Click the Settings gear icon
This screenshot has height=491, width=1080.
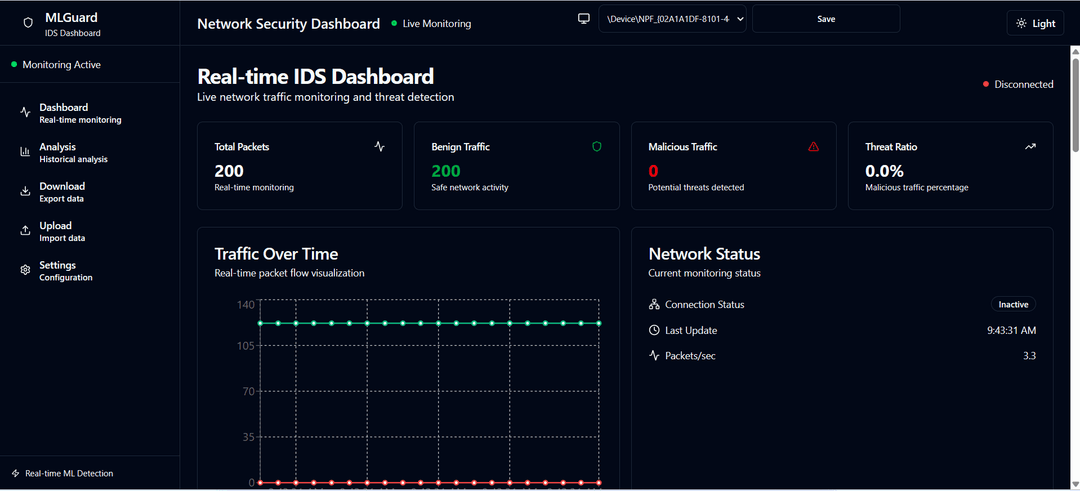tap(25, 270)
